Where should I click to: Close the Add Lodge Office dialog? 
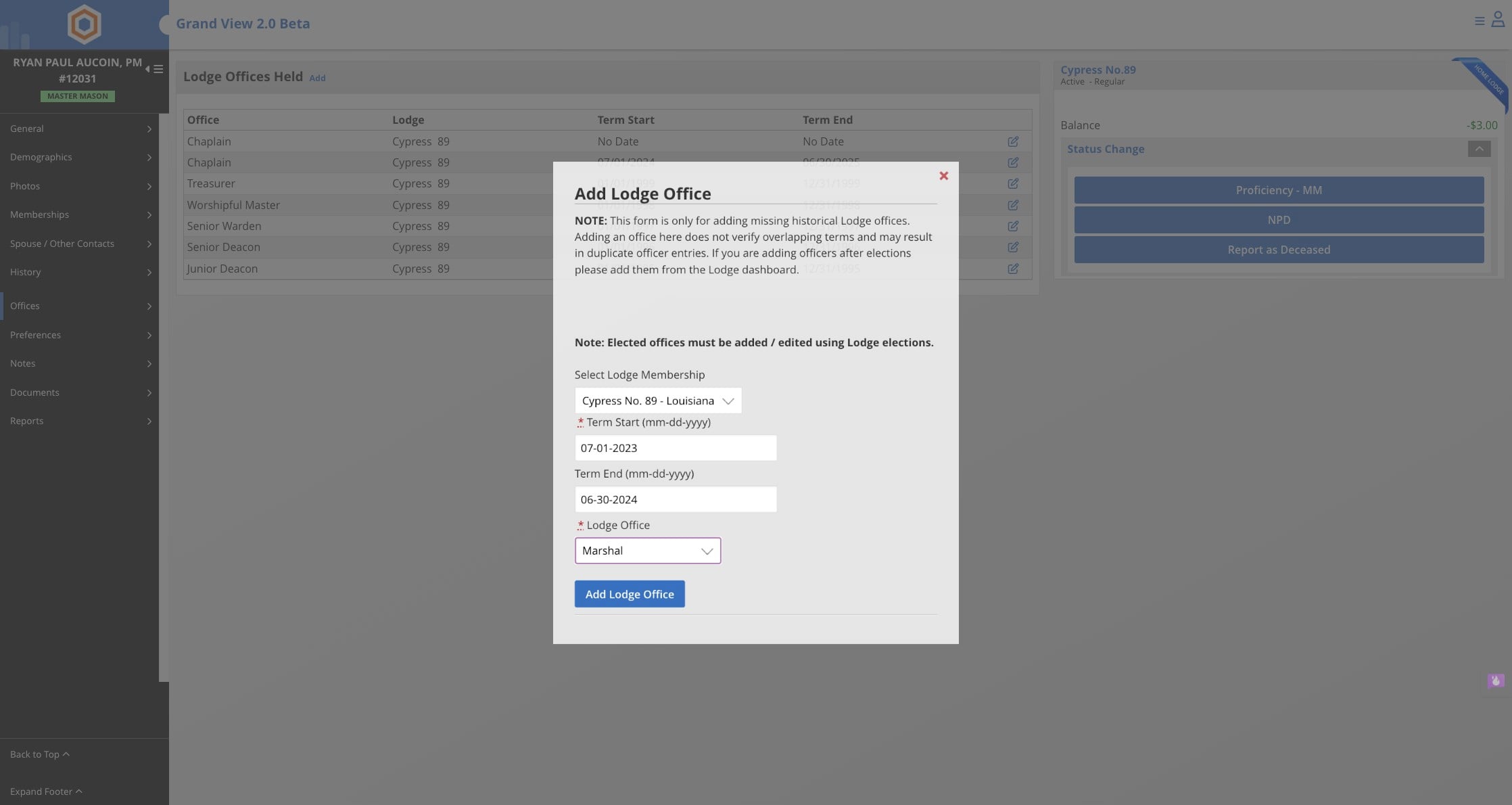[943, 176]
